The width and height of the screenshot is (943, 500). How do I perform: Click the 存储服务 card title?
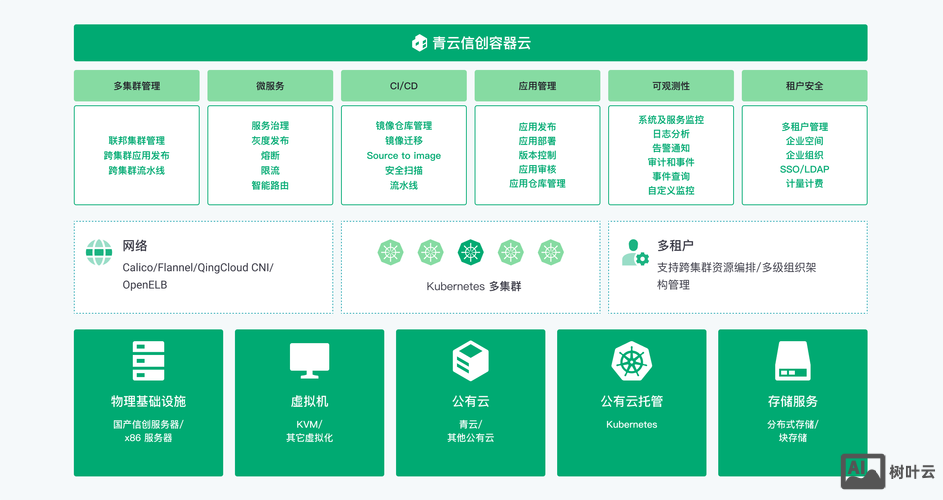pos(793,401)
